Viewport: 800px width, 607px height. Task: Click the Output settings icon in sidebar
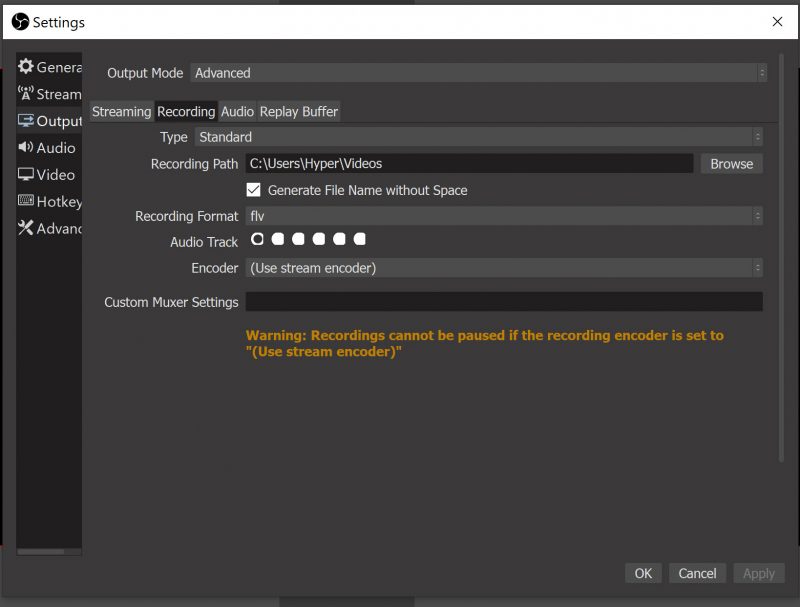click(x=26, y=121)
